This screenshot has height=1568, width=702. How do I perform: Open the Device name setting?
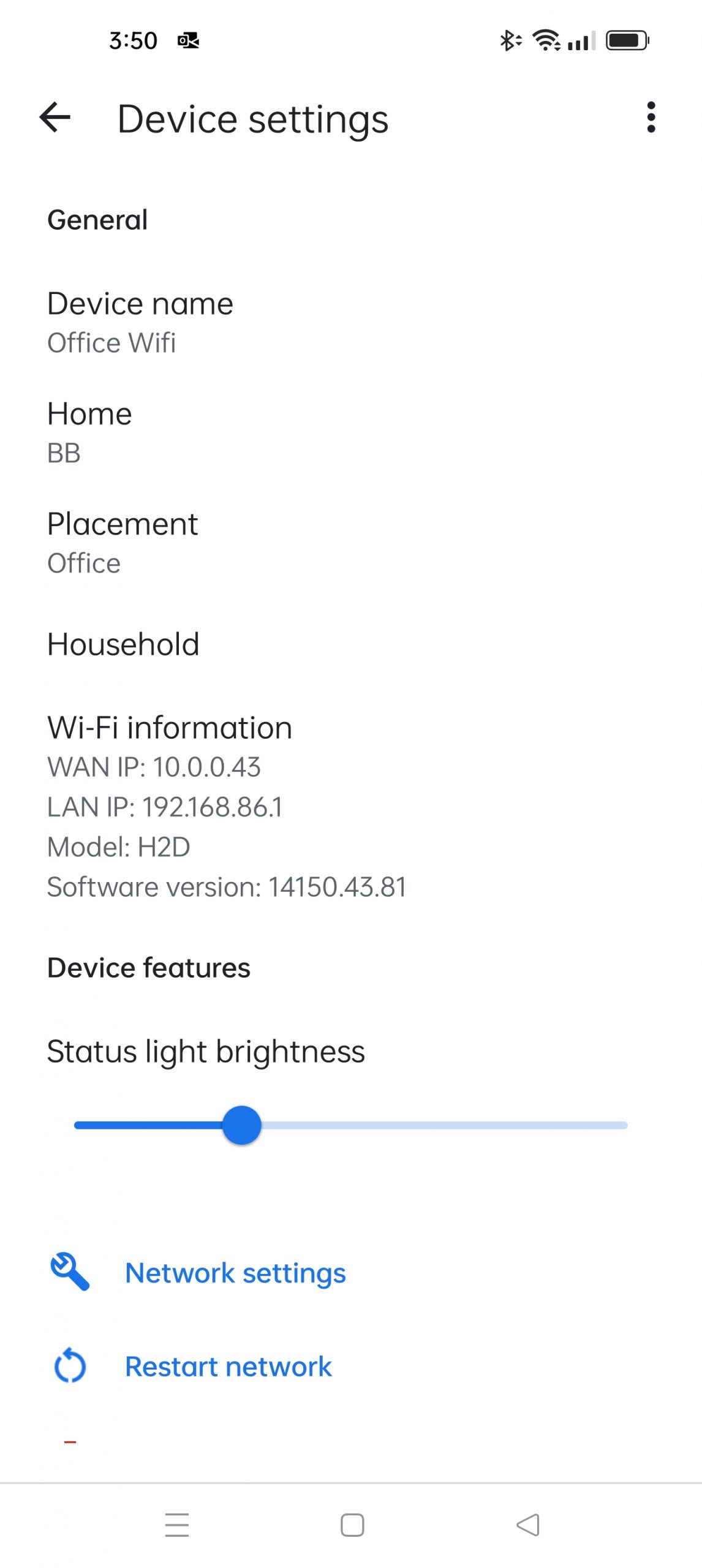click(140, 322)
